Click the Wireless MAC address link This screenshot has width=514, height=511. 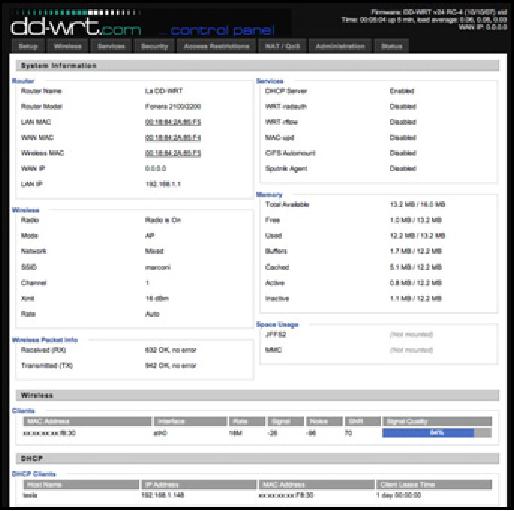[x=173, y=153]
